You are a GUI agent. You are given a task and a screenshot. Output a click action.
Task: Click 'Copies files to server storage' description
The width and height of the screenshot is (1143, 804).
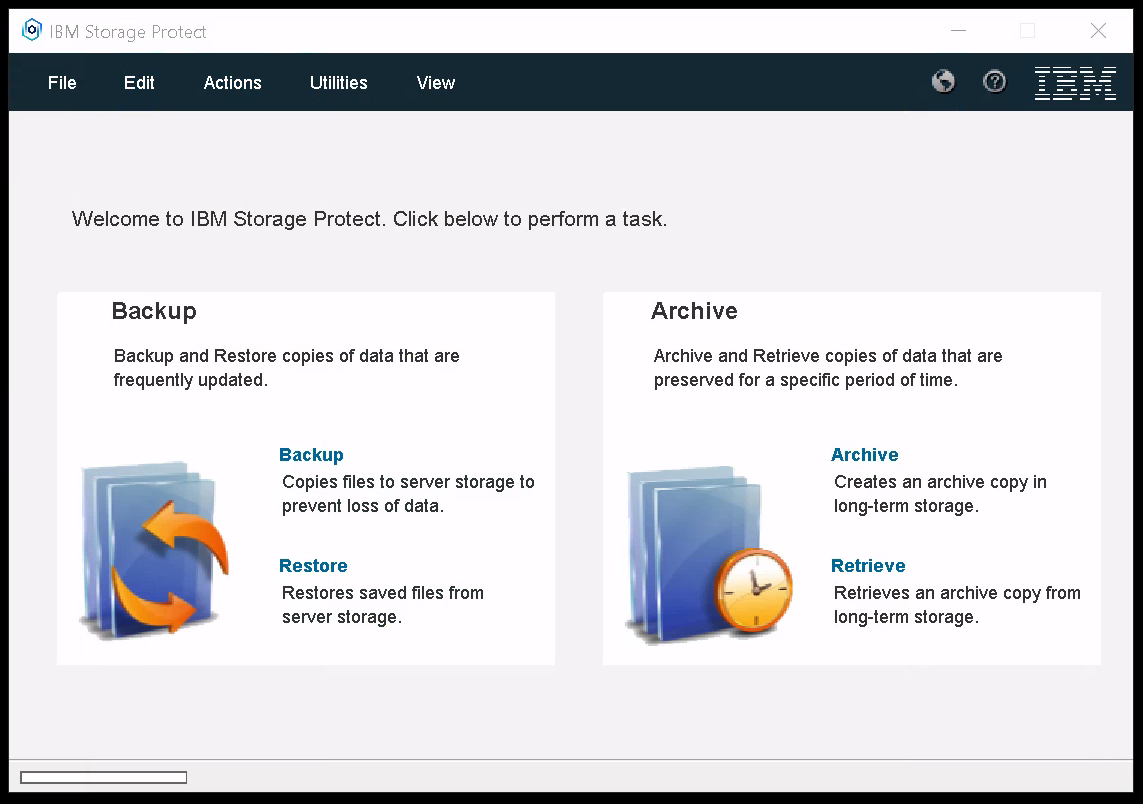pyautogui.click(x=408, y=493)
